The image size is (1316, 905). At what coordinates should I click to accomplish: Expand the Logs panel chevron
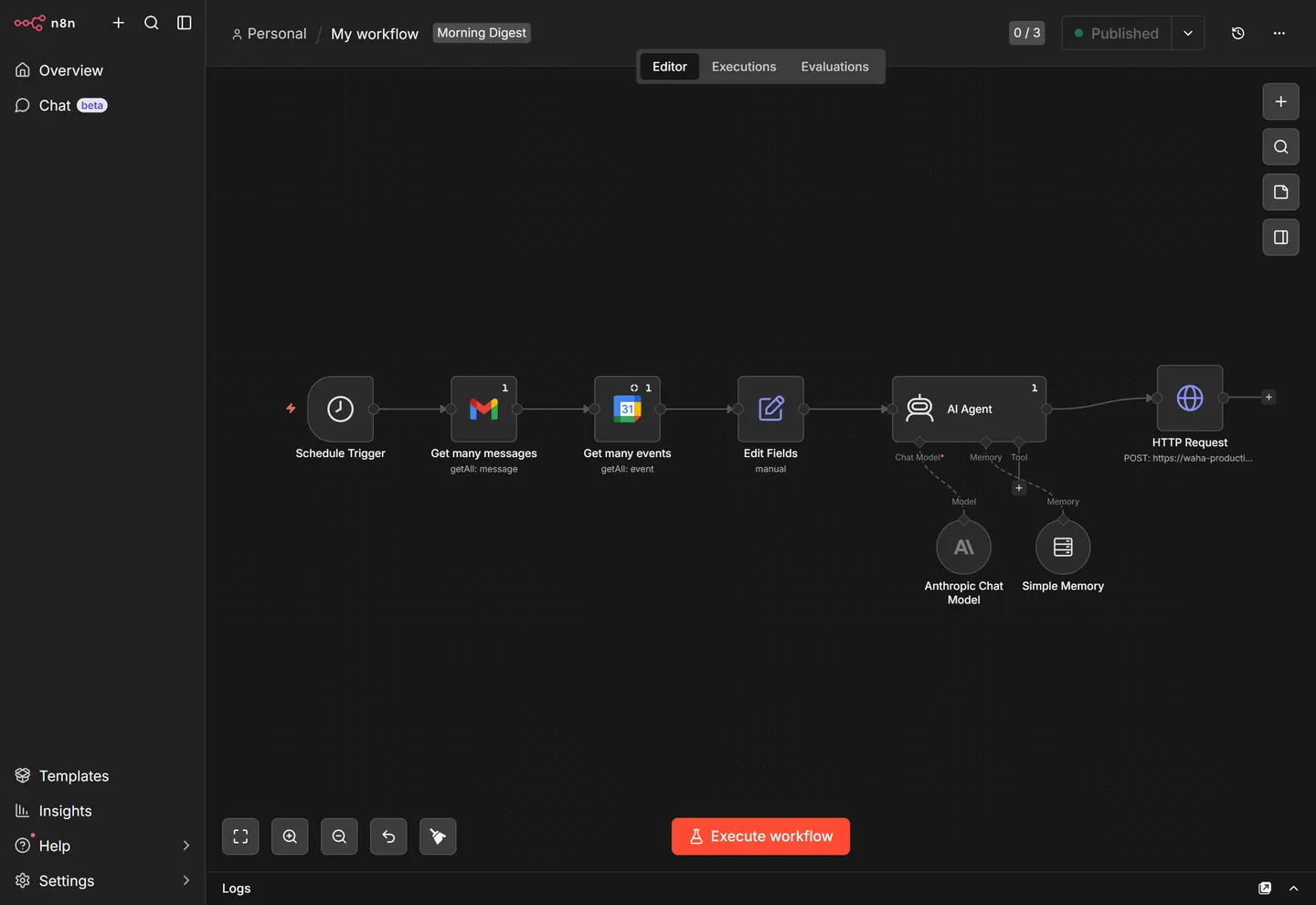coord(1294,889)
